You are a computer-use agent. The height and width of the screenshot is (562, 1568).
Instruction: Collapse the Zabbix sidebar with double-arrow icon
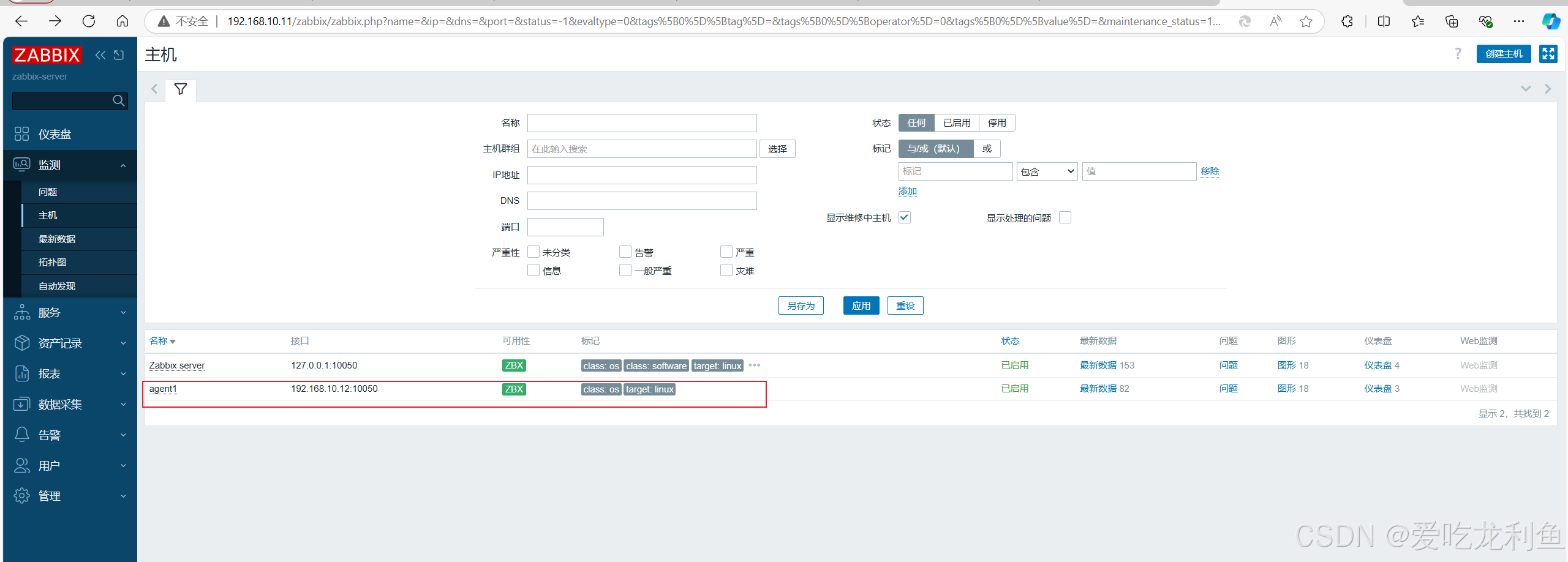100,55
